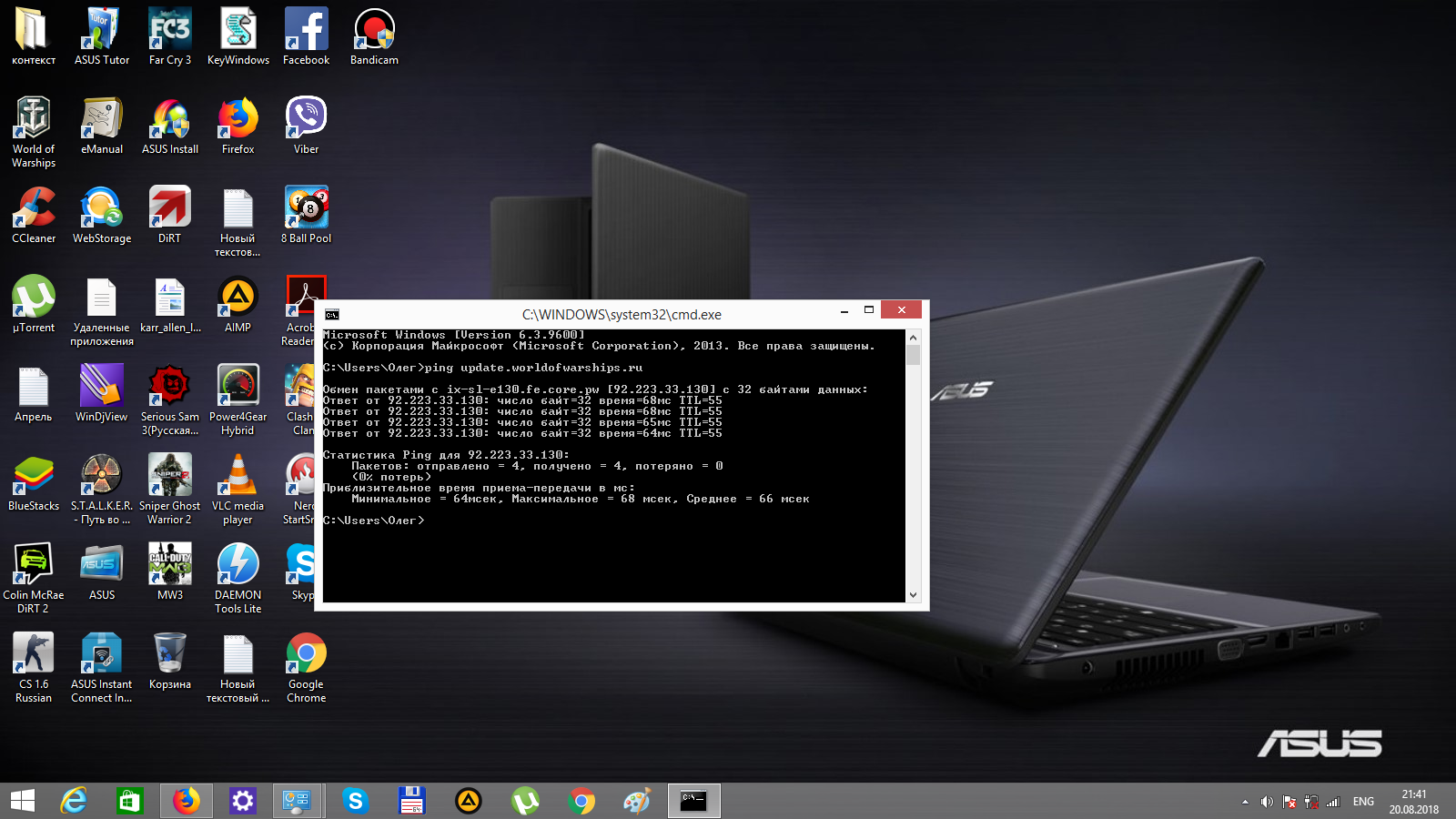The image size is (1456, 819).
Task: Click the cmd scrollbar down arrow
Action: click(x=913, y=595)
